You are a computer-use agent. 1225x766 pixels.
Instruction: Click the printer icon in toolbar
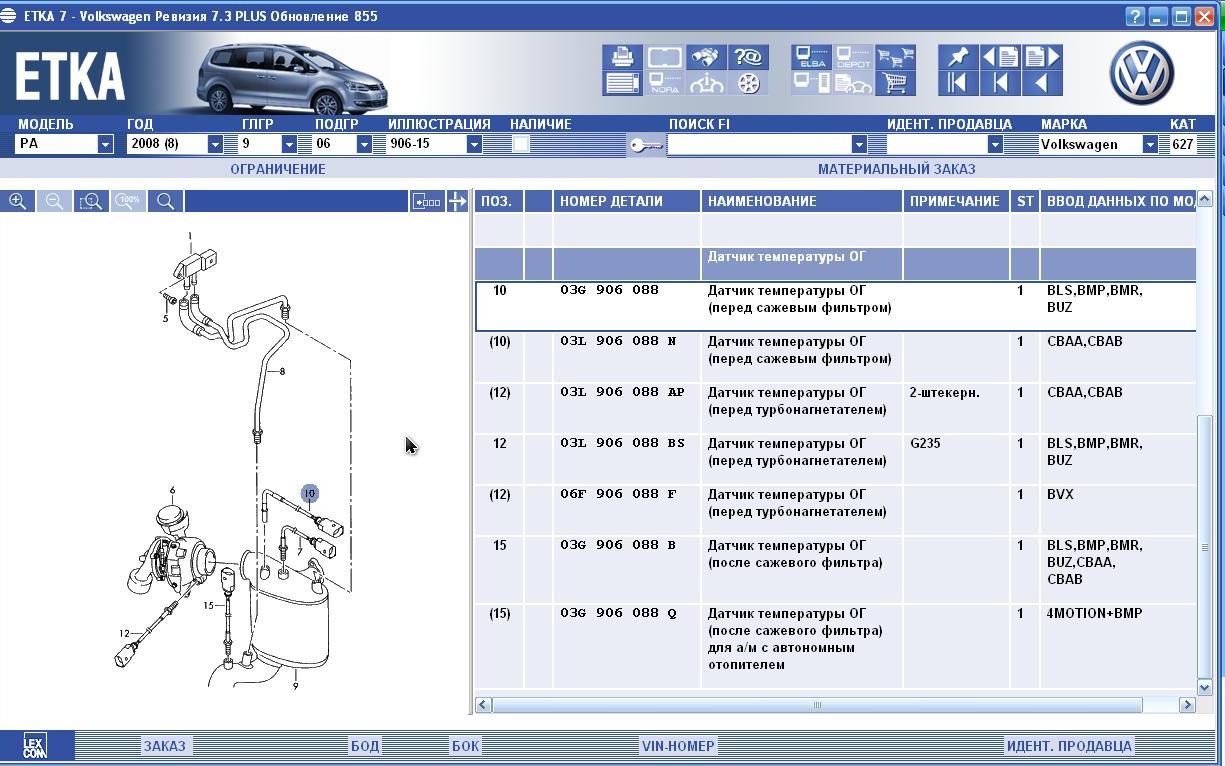pos(622,56)
